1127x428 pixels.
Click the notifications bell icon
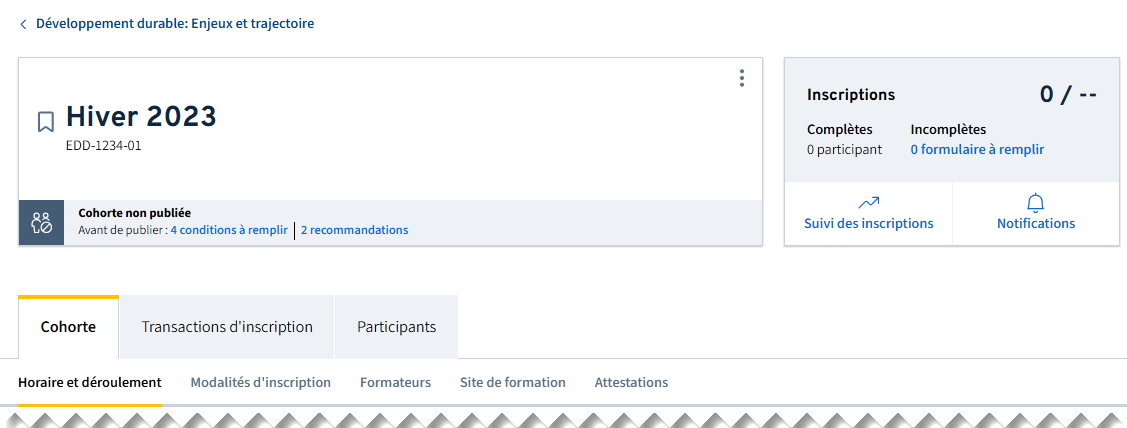click(1035, 203)
